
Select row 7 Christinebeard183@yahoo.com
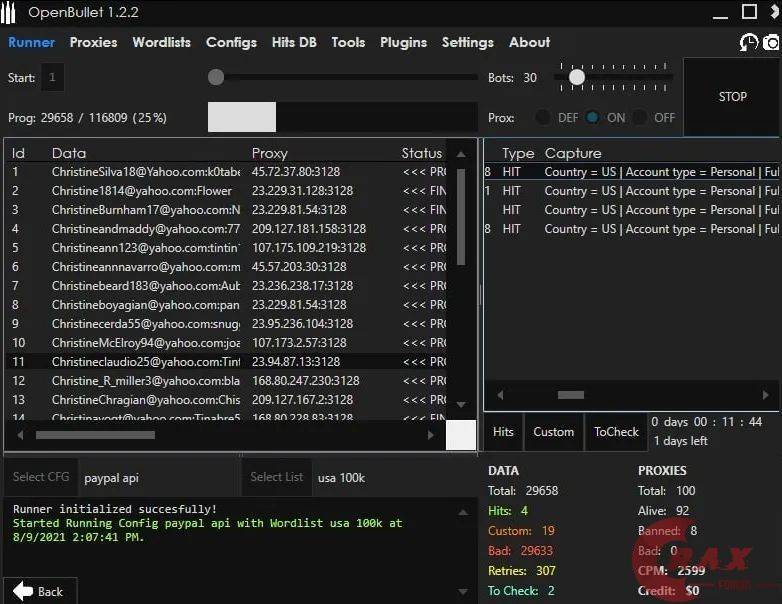coord(226,285)
